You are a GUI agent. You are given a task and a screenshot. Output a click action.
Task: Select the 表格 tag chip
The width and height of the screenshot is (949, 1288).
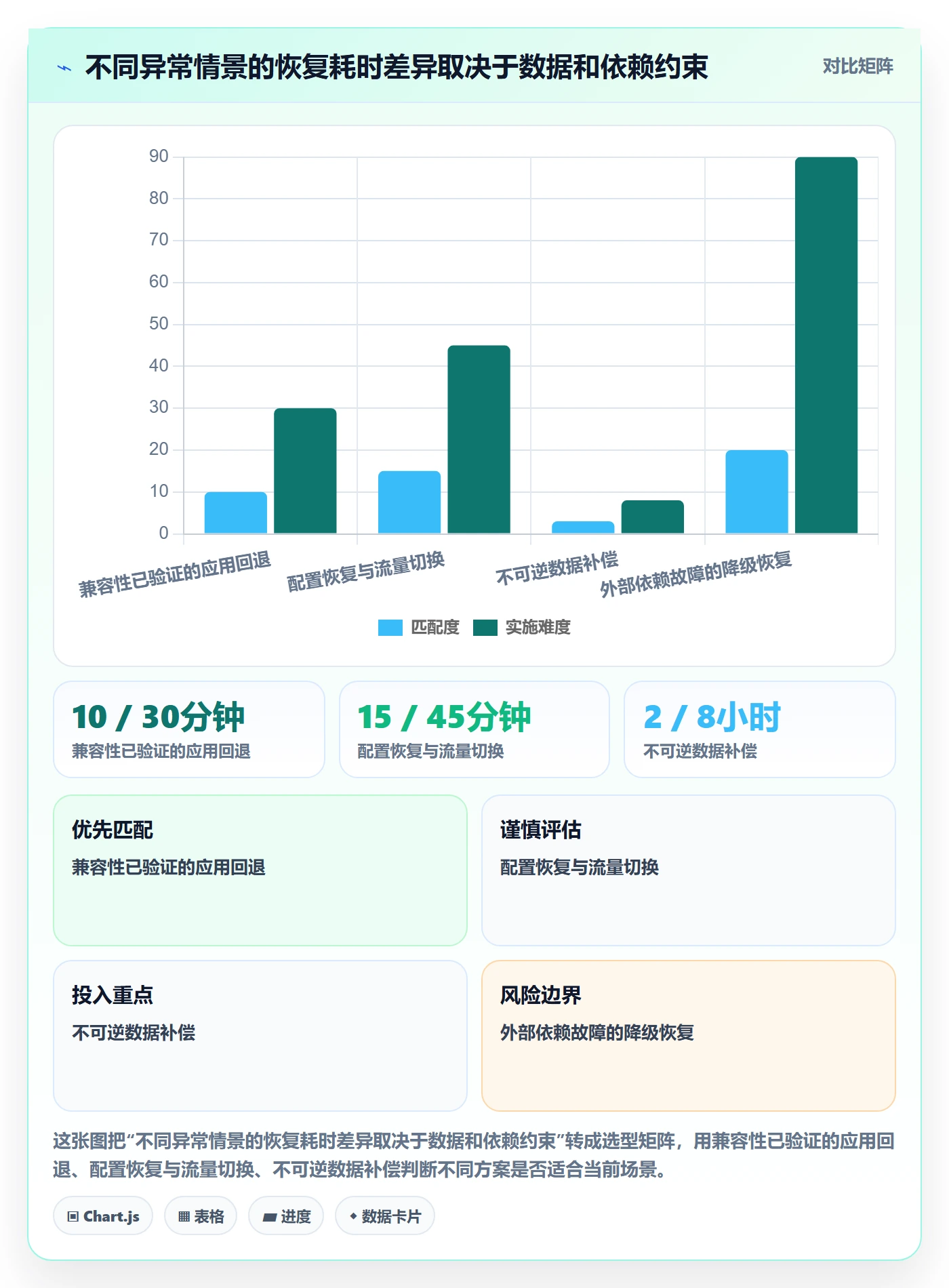point(201,1216)
